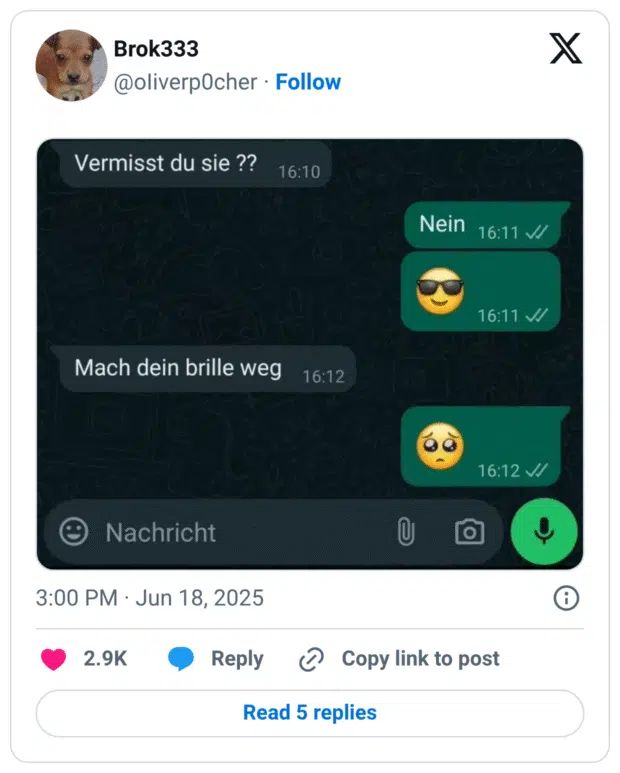Open the Read 5 replies button
Screen dimensions: 620x773
(310, 713)
